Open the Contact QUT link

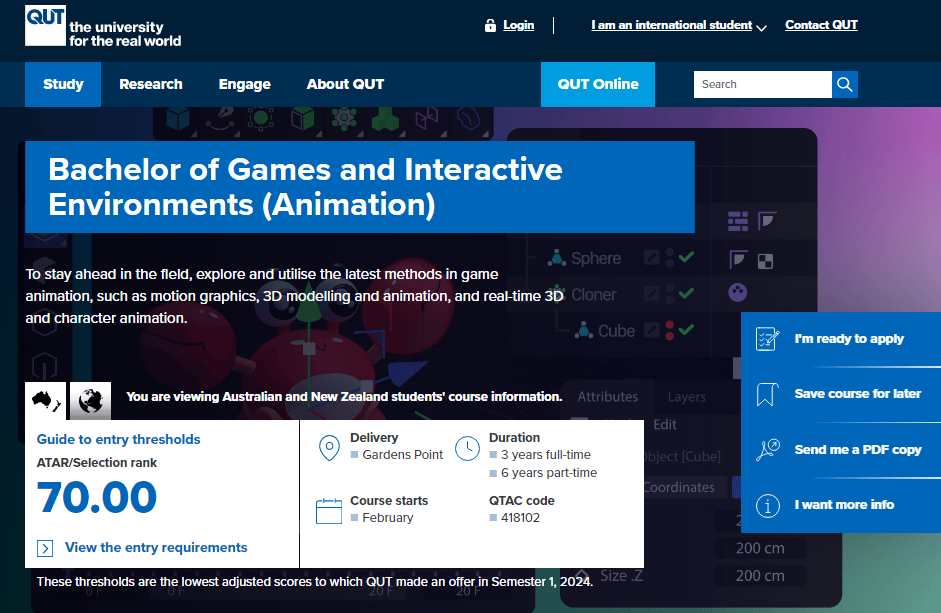tap(821, 25)
